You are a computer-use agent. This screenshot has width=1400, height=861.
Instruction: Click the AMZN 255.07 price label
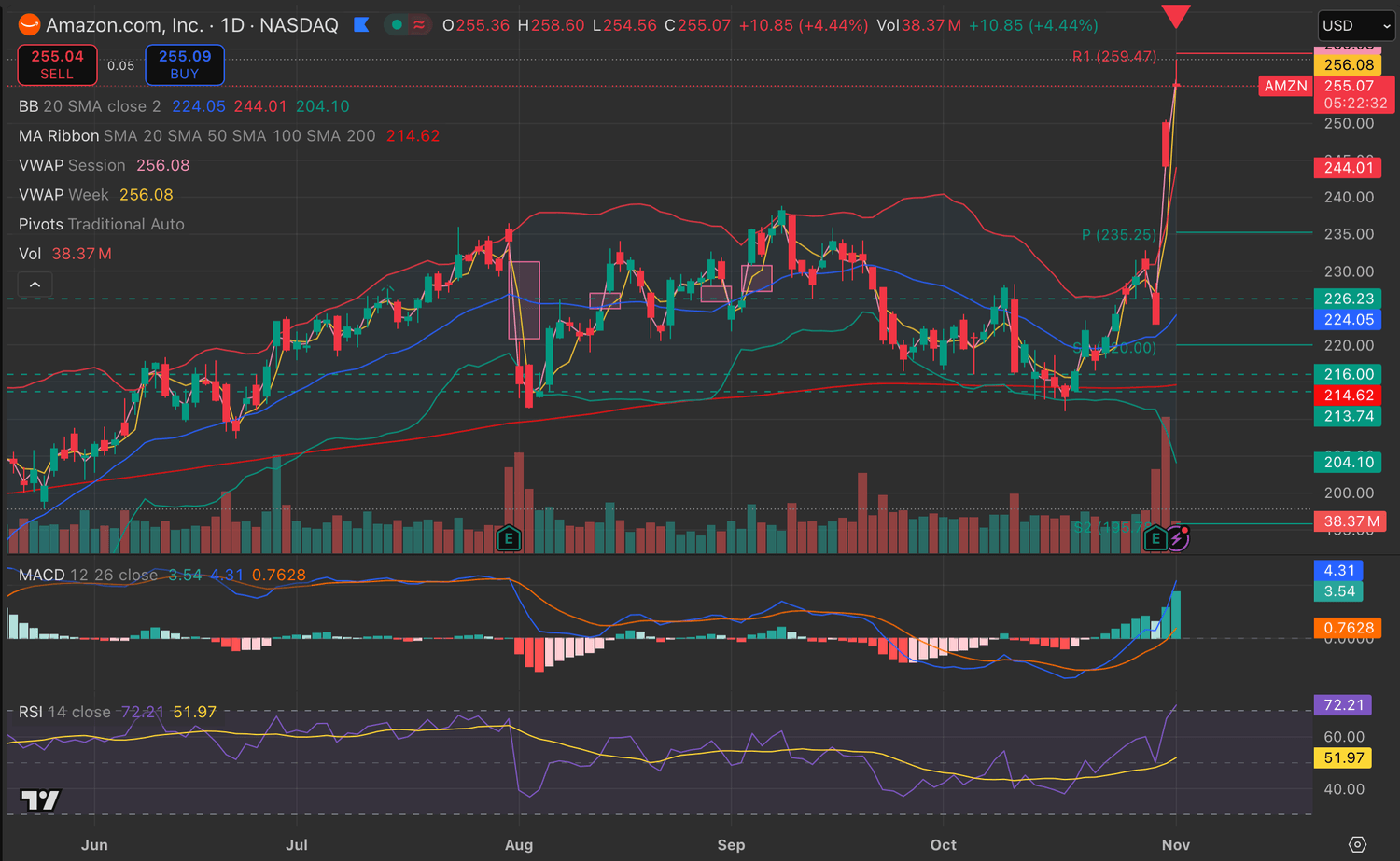coord(1285,86)
